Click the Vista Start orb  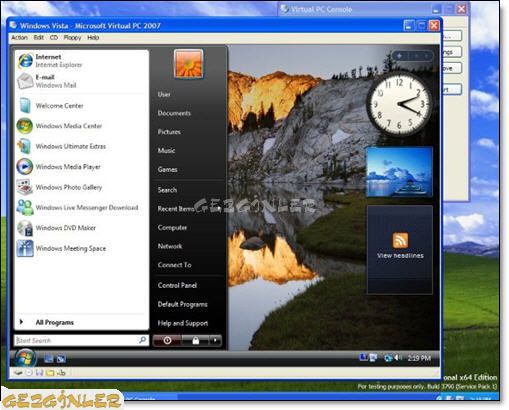[25, 359]
